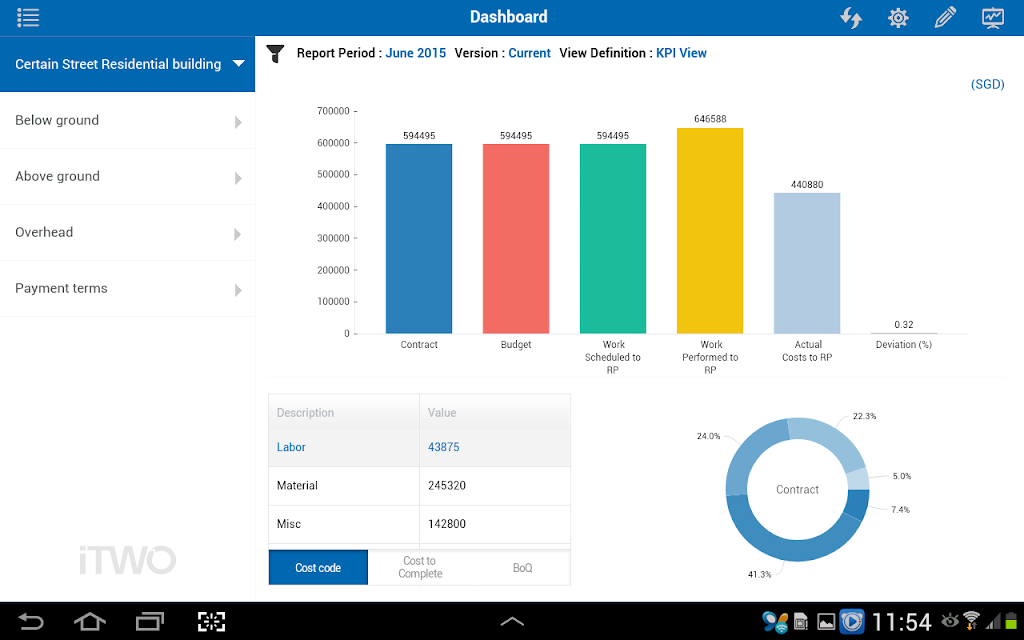Image resolution: width=1024 pixels, height=640 pixels.
Task: Switch to Cost to Complete tab
Action: (x=420, y=568)
